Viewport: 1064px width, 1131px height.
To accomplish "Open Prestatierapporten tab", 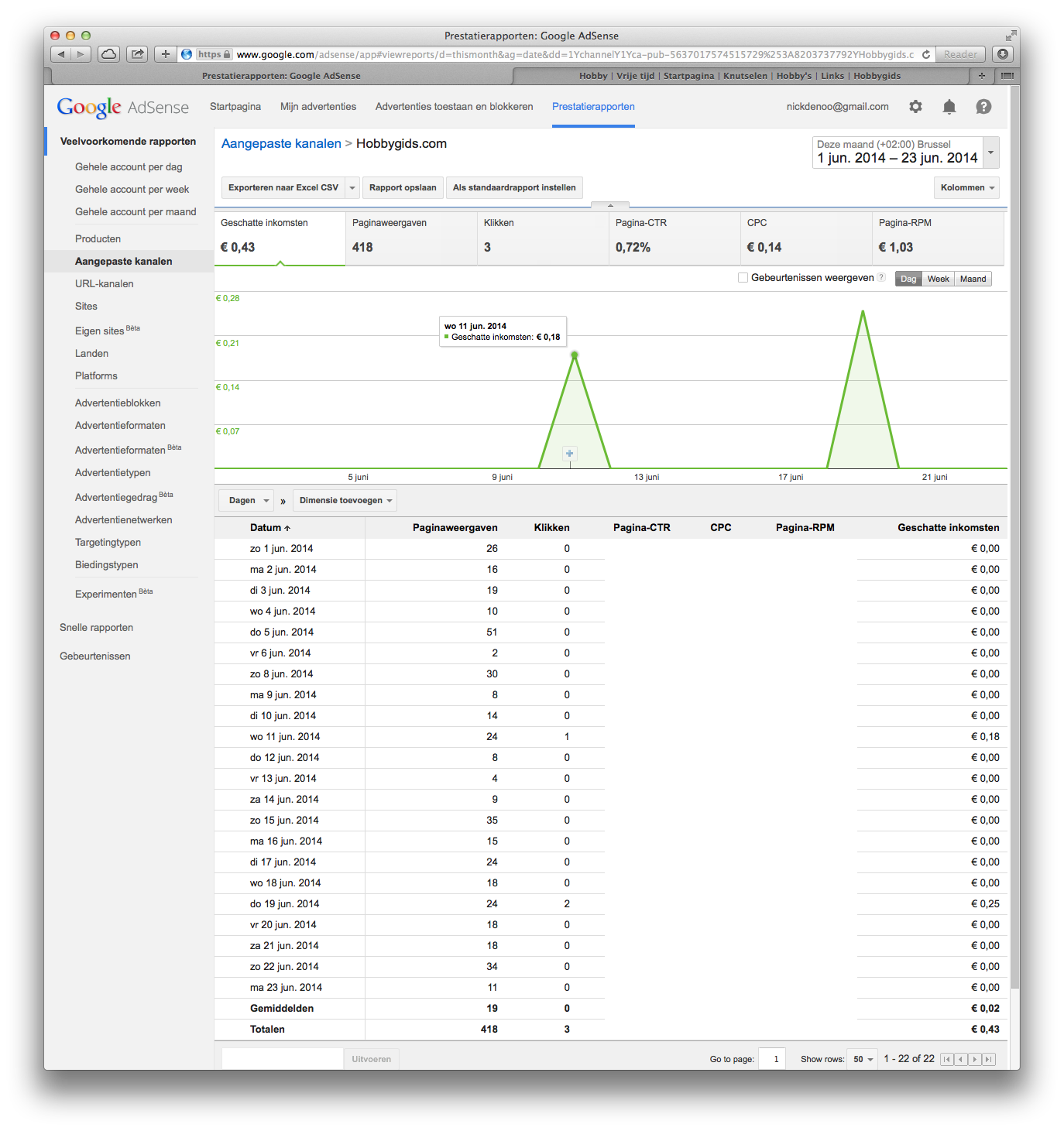I will pyautogui.click(x=593, y=107).
